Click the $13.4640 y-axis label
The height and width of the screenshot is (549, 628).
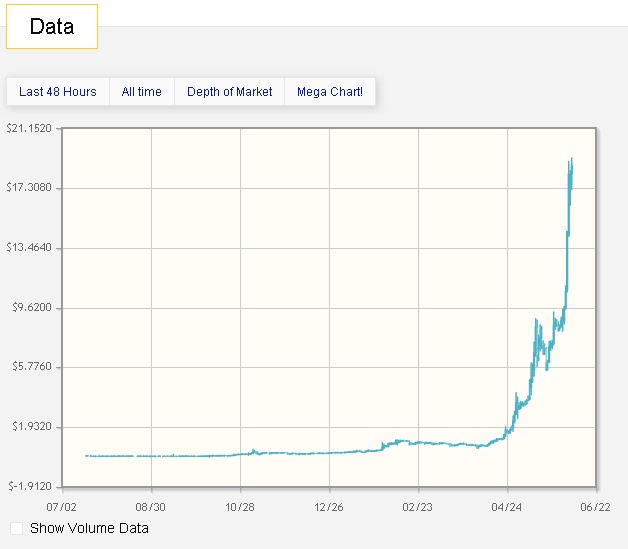(30, 248)
